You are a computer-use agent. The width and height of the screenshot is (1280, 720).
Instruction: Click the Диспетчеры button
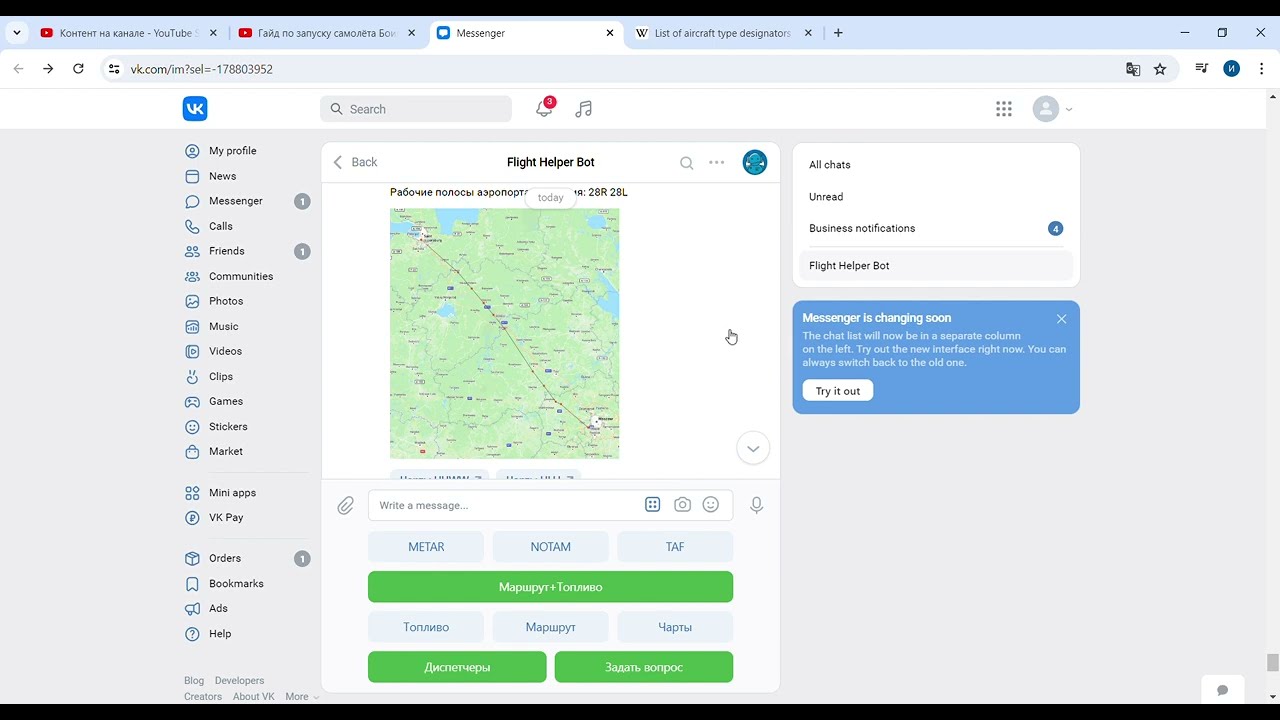pos(457,667)
